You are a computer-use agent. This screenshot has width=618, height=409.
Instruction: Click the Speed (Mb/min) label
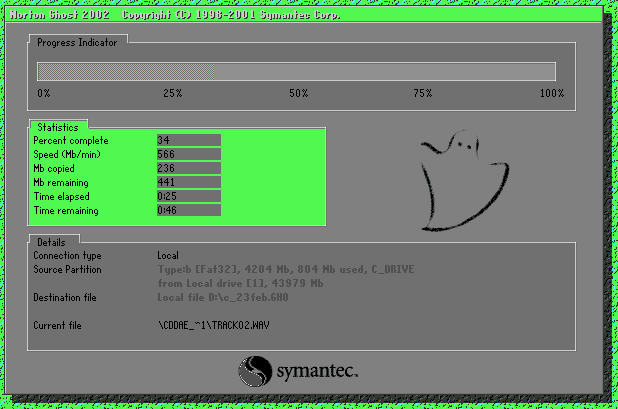pyautogui.click(x=67, y=154)
